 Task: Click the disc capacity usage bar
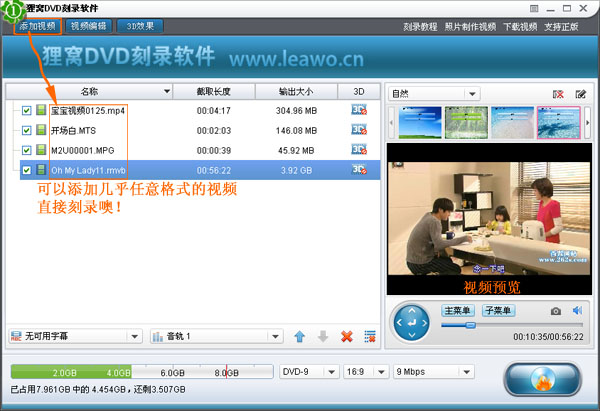click(x=142, y=372)
